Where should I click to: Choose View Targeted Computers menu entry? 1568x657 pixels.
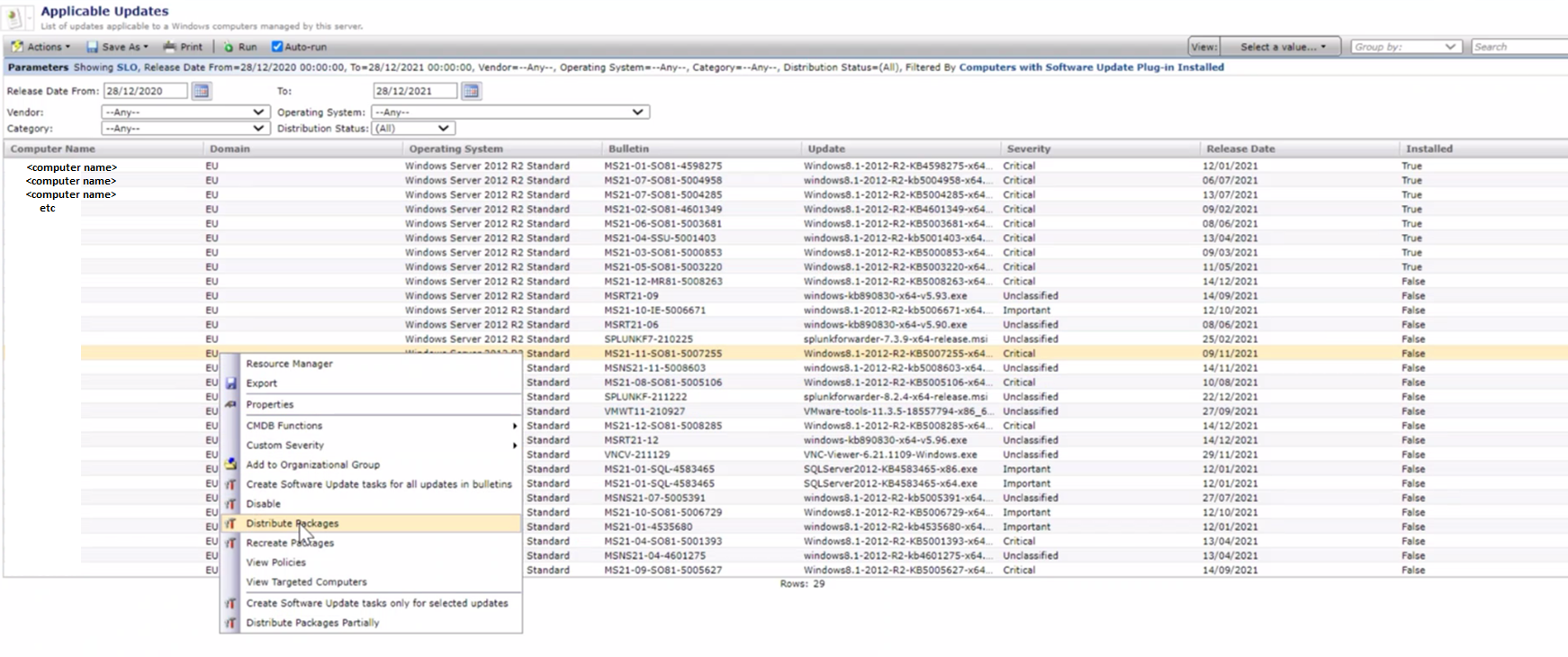point(306,582)
